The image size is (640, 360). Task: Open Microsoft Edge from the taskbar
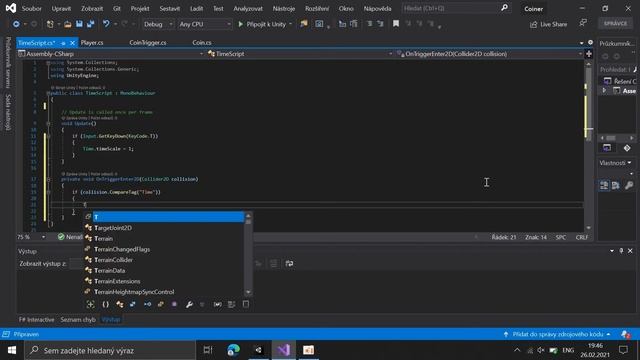coord(233,350)
